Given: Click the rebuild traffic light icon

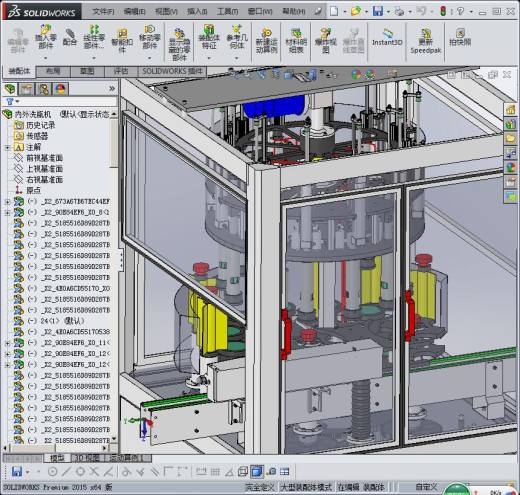Looking at the screenshot, I should (x=443, y=11).
